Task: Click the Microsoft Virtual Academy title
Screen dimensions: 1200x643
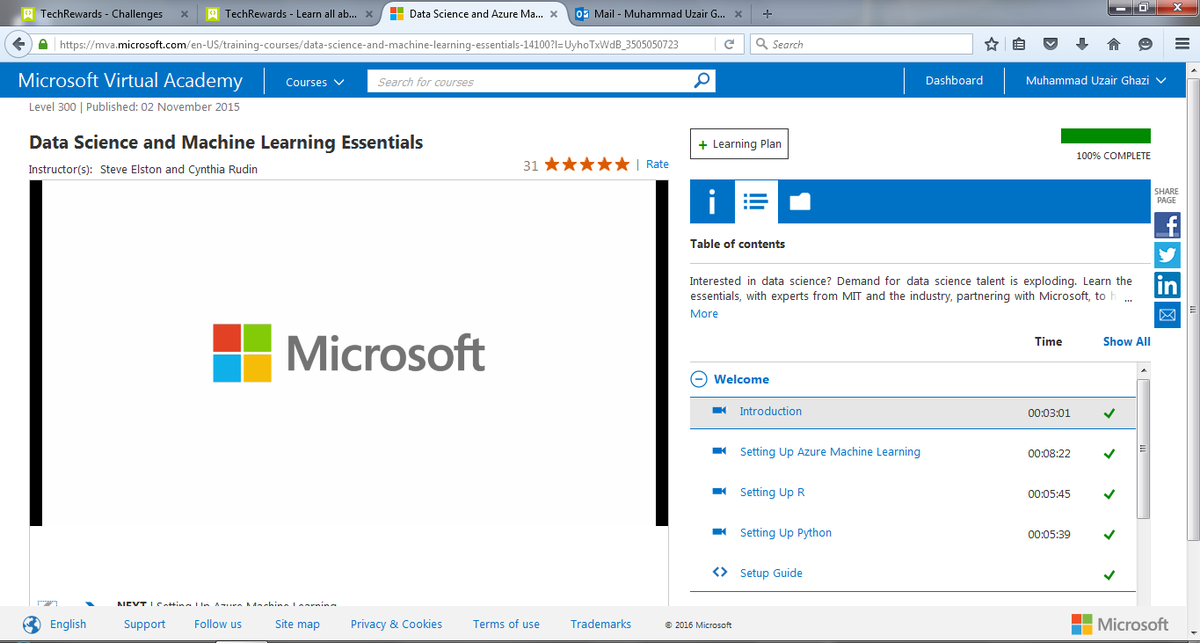Action: [x=130, y=81]
